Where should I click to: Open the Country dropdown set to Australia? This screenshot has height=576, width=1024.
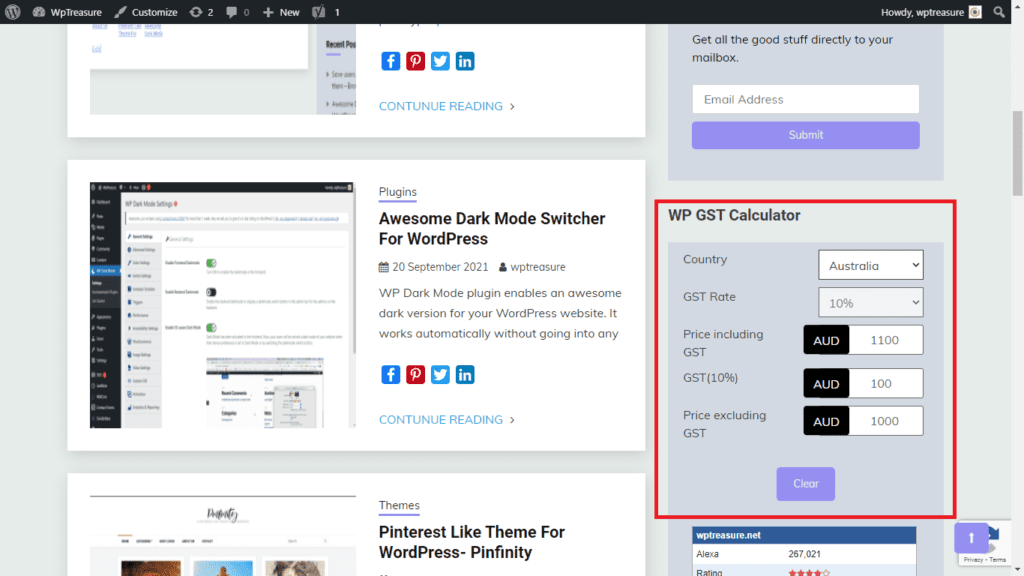coord(870,265)
